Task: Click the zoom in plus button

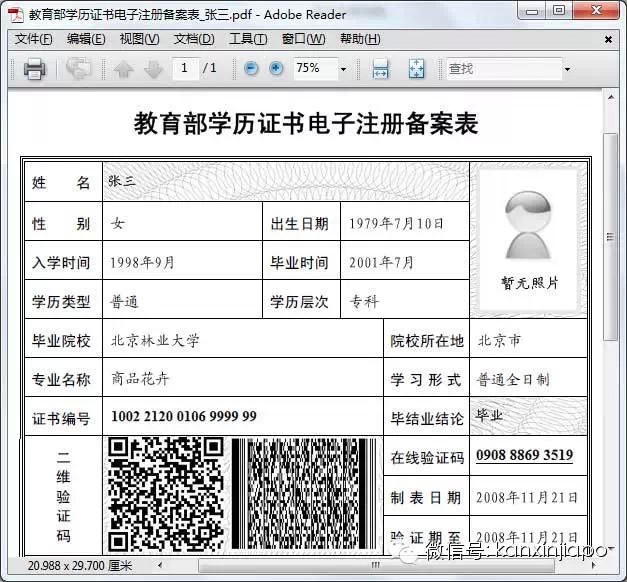Action: pos(276,69)
